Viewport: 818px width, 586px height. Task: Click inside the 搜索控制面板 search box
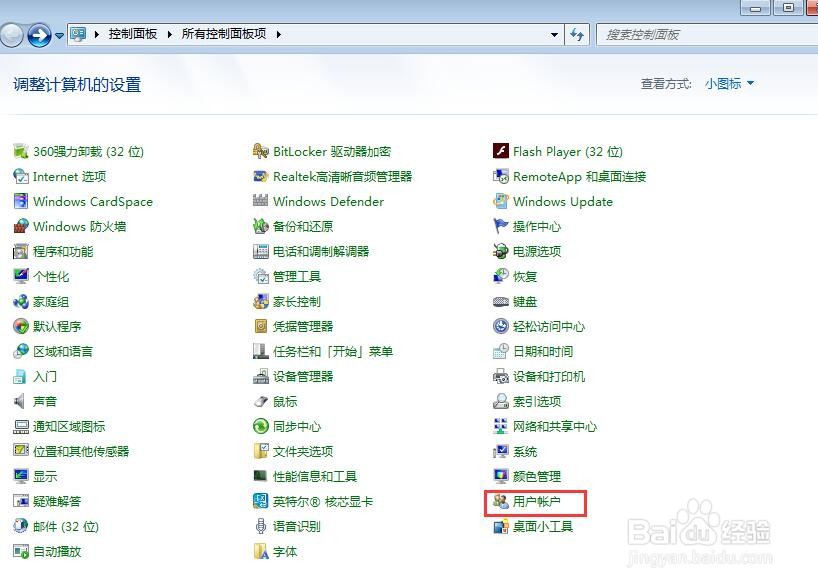680,33
